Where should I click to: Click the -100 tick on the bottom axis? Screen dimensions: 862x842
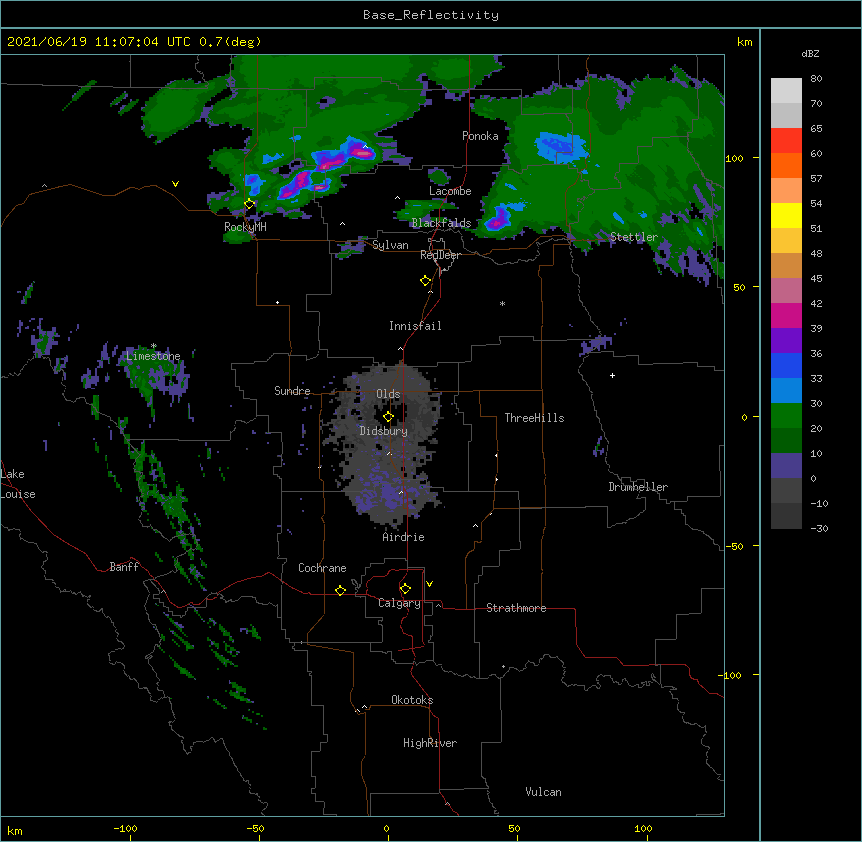125,828
